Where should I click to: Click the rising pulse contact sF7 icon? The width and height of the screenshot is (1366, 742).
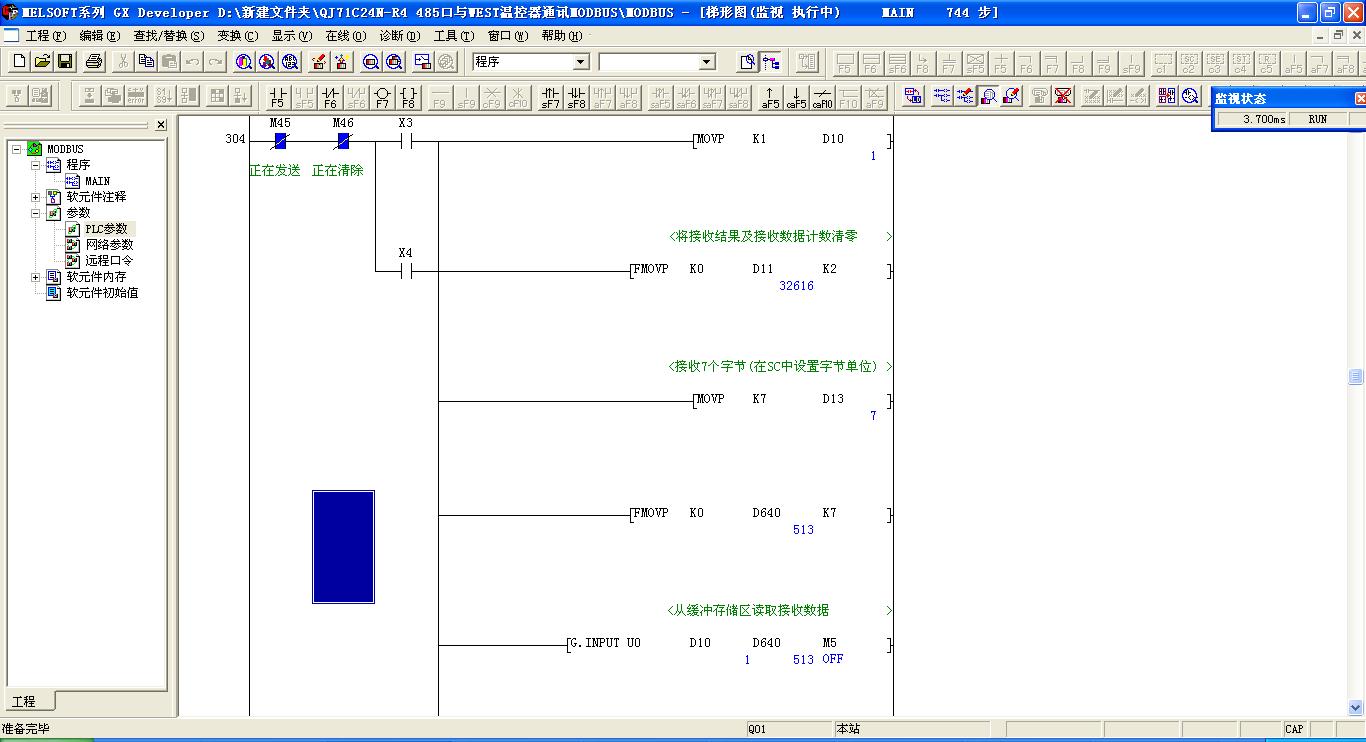550,96
